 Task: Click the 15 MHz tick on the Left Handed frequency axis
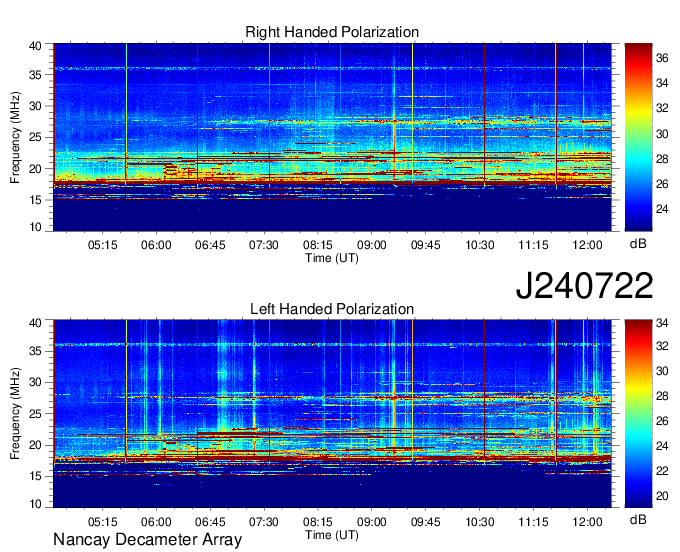pyautogui.click(x=35, y=476)
